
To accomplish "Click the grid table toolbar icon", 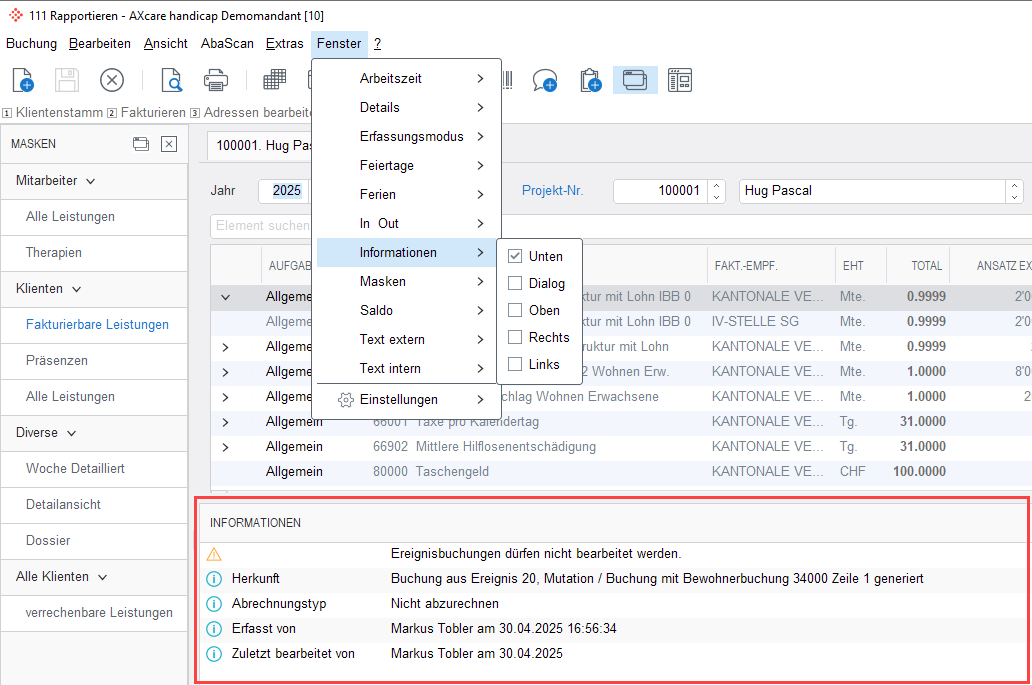I will pos(274,81).
